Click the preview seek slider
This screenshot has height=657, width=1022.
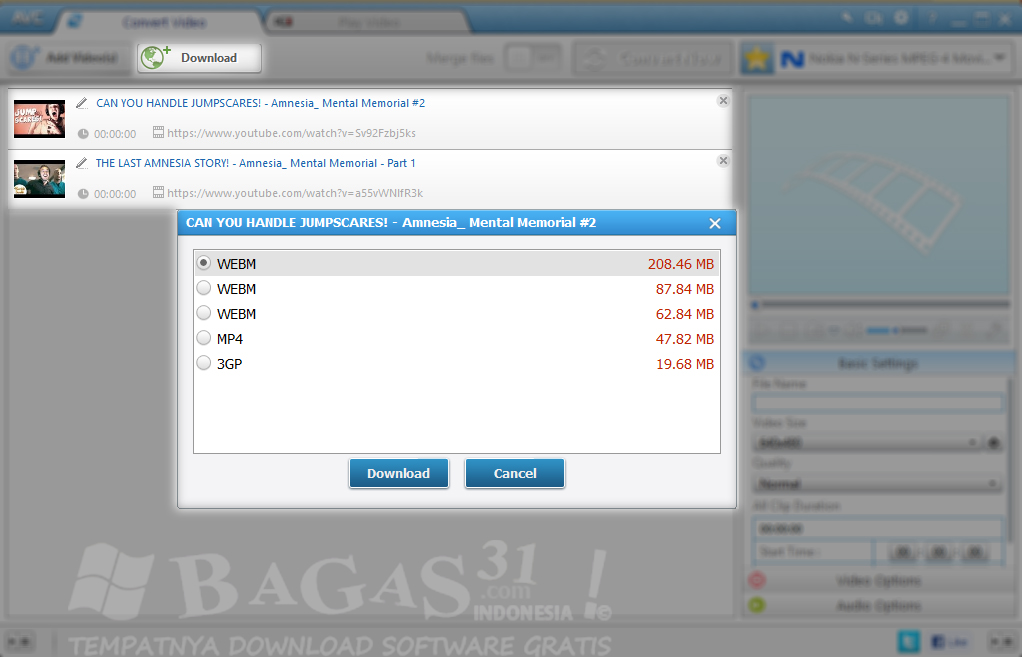(880, 304)
